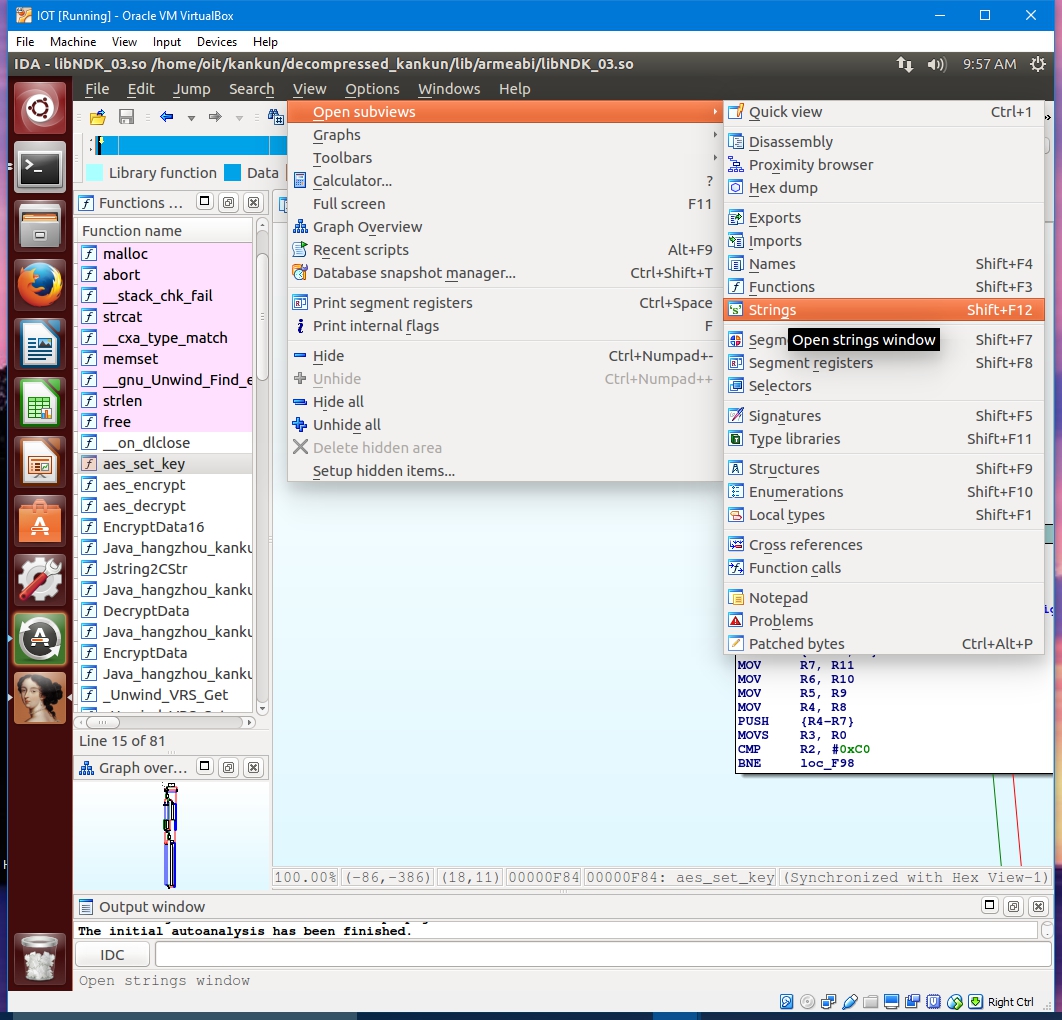Click Hide all in View menu
The height and width of the screenshot is (1020, 1062).
[x=505, y=402]
